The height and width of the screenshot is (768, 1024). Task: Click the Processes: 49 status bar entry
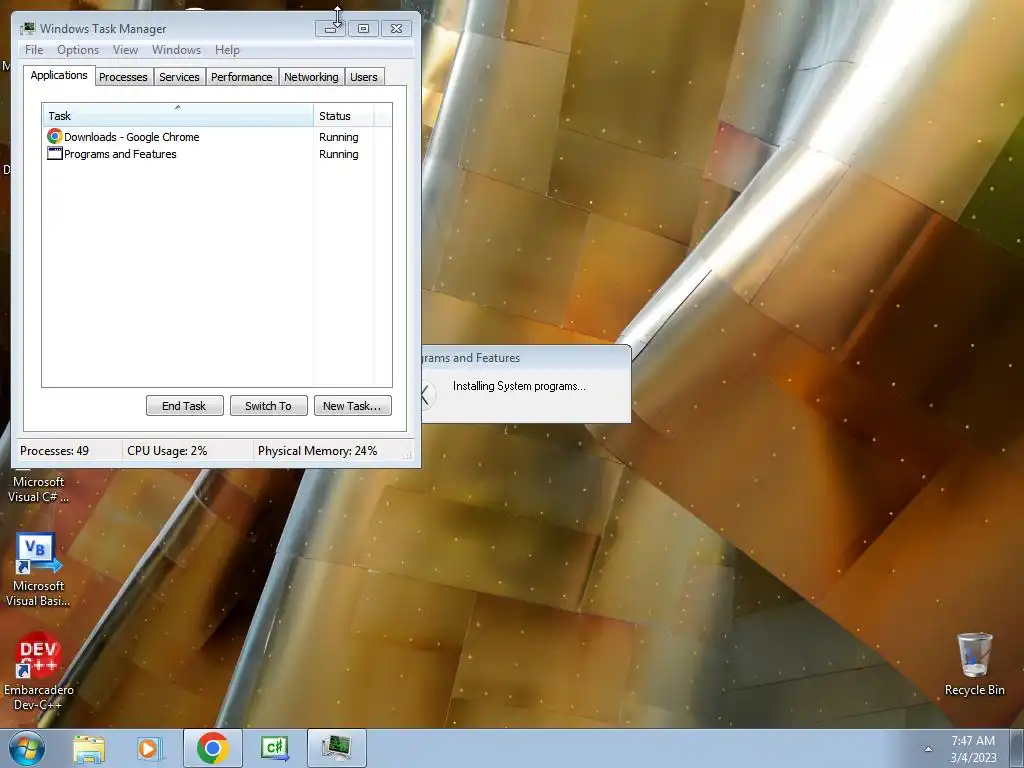(x=54, y=451)
